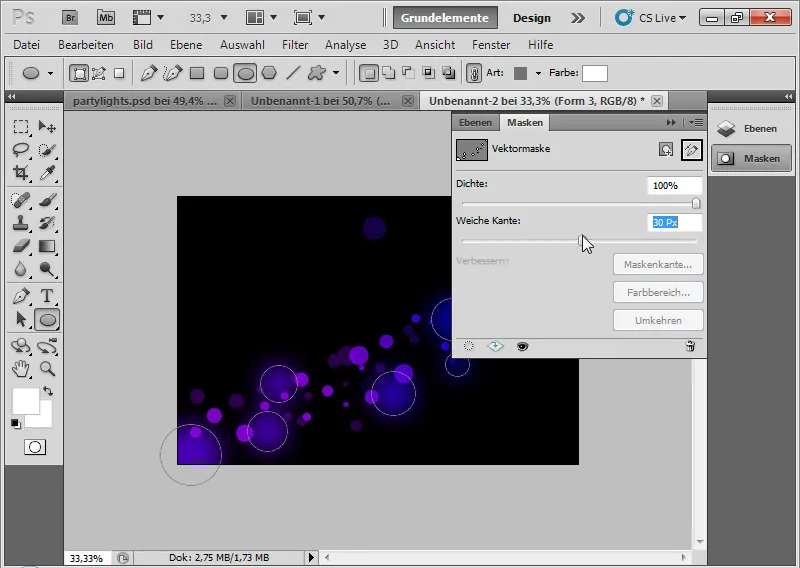Select the Crop tool
Image resolution: width=800 pixels, height=568 pixels.
pos(21,172)
